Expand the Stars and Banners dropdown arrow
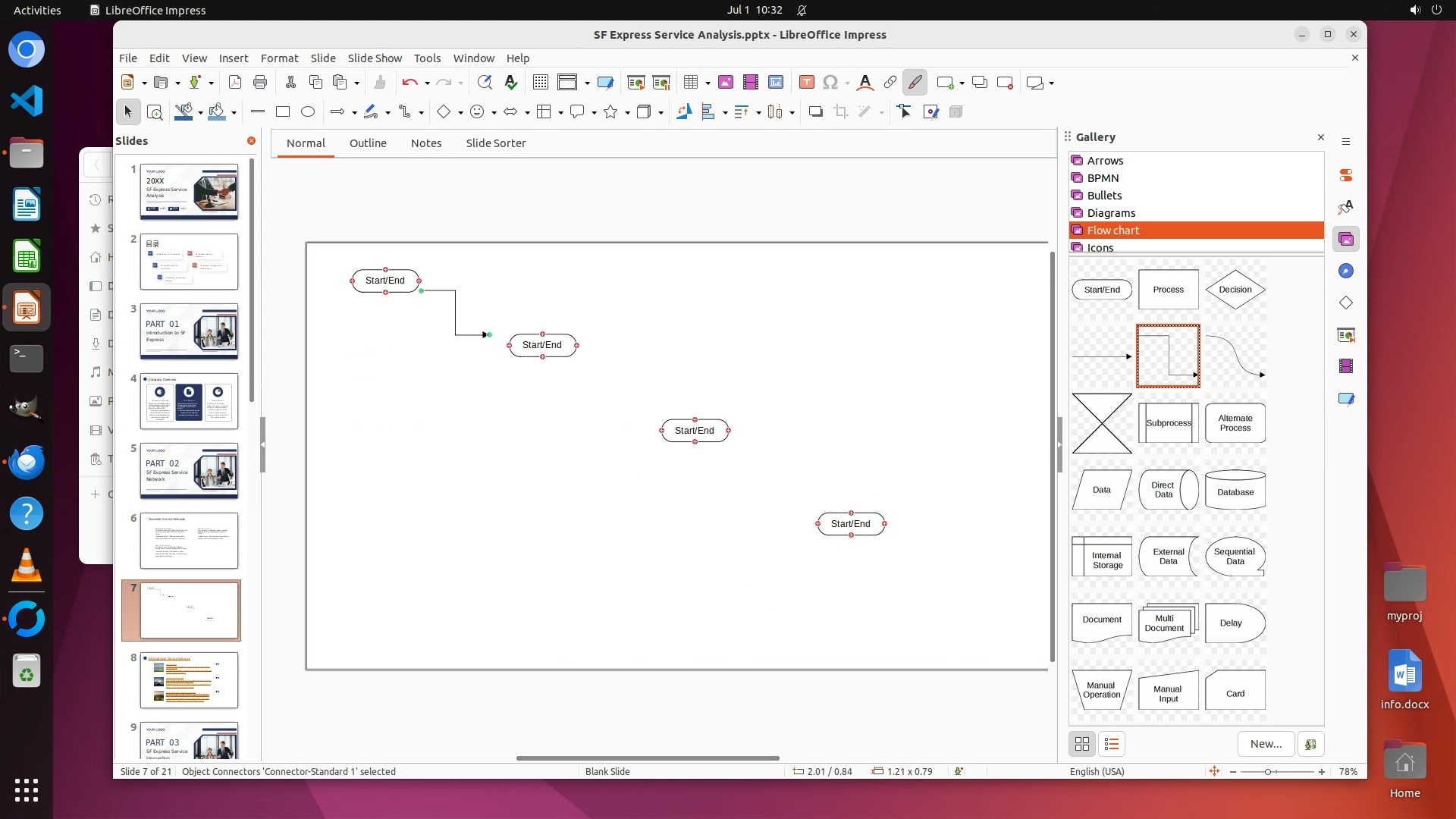The width and height of the screenshot is (1456, 819). tap(627, 113)
